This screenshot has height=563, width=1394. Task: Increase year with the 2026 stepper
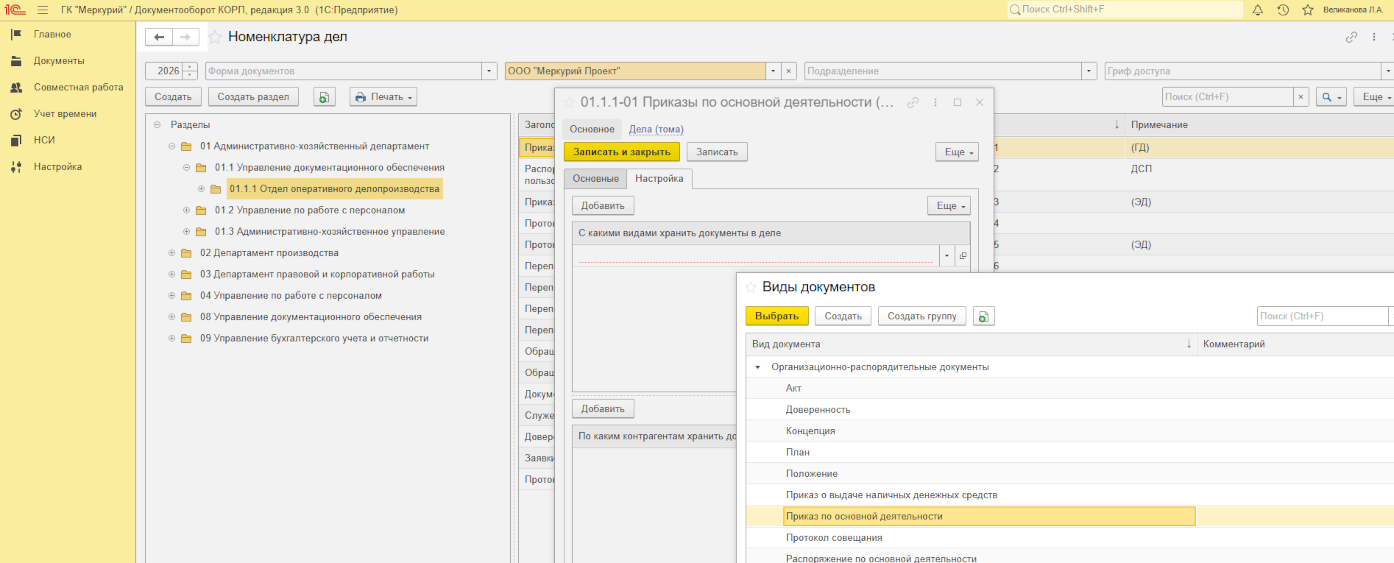190,67
